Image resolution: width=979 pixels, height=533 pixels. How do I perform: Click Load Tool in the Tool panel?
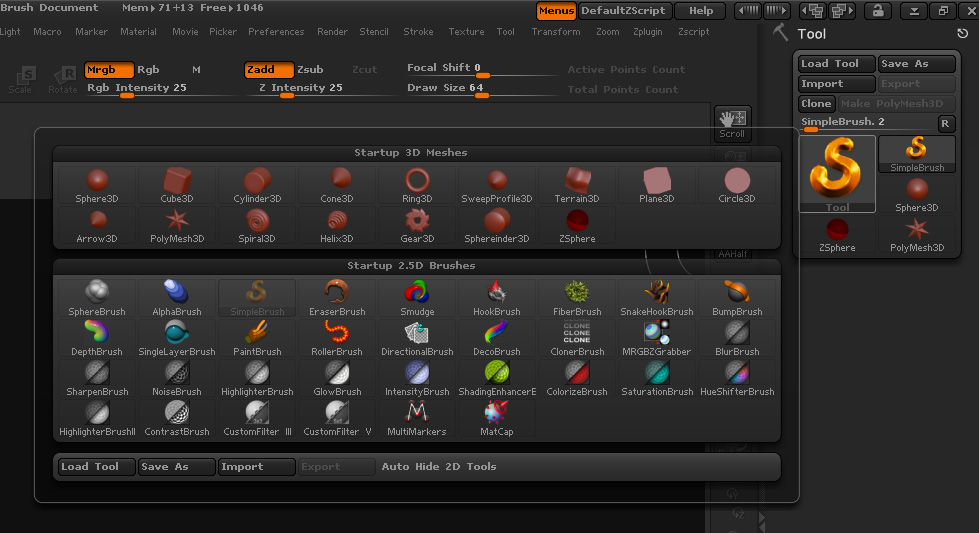pos(837,64)
